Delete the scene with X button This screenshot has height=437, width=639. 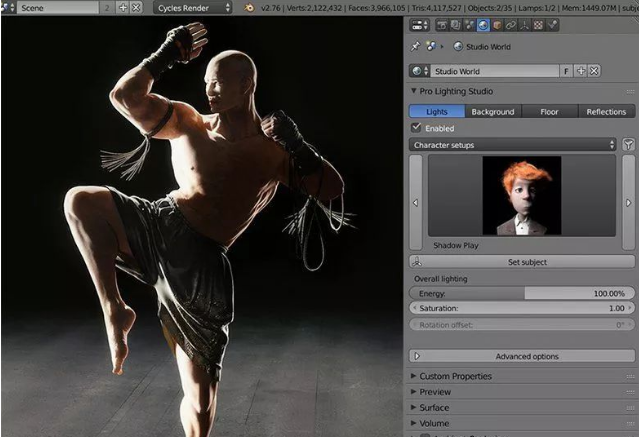click(x=137, y=7)
